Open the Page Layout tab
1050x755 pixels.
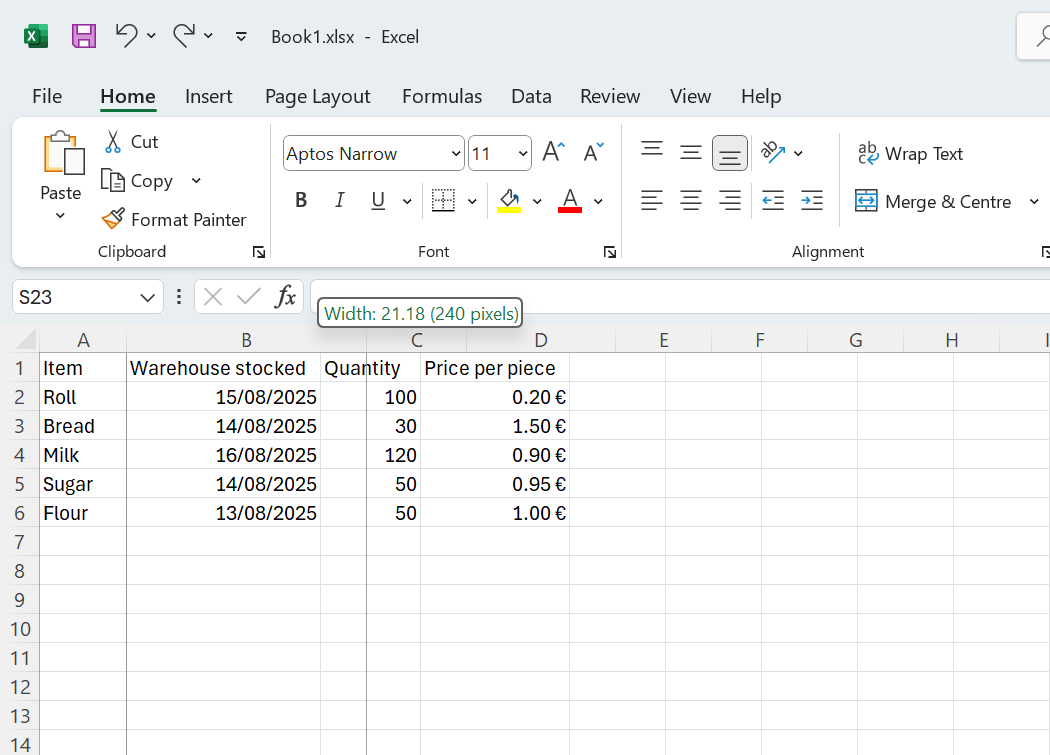(x=317, y=96)
